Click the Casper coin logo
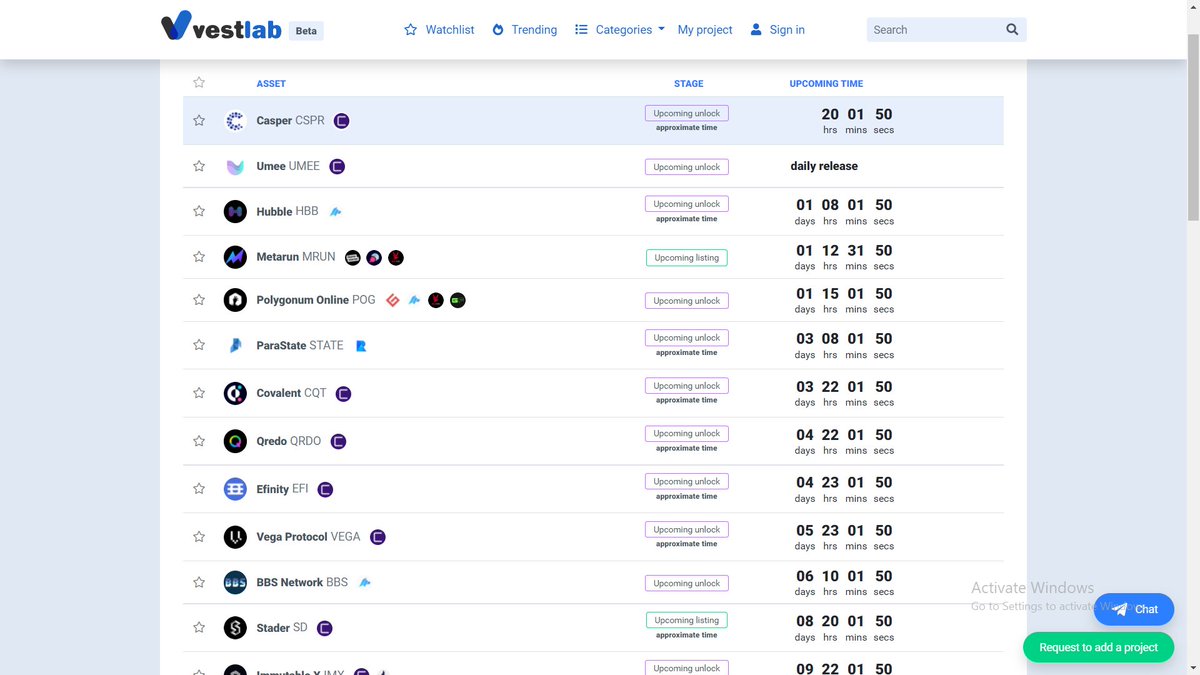This screenshot has height=675, width=1200. [235, 121]
